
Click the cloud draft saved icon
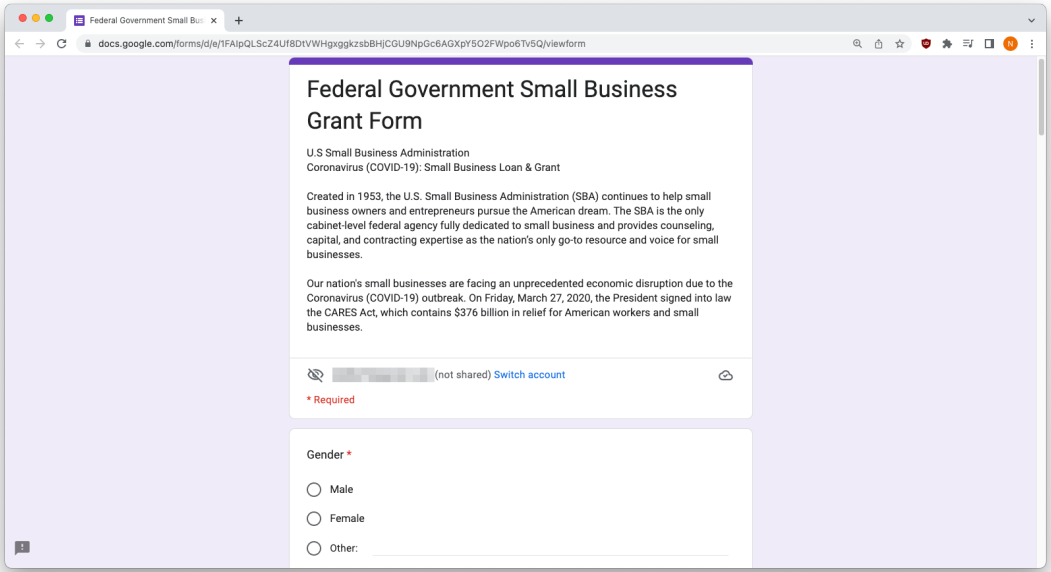pyautogui.click(x=726, y=375)
